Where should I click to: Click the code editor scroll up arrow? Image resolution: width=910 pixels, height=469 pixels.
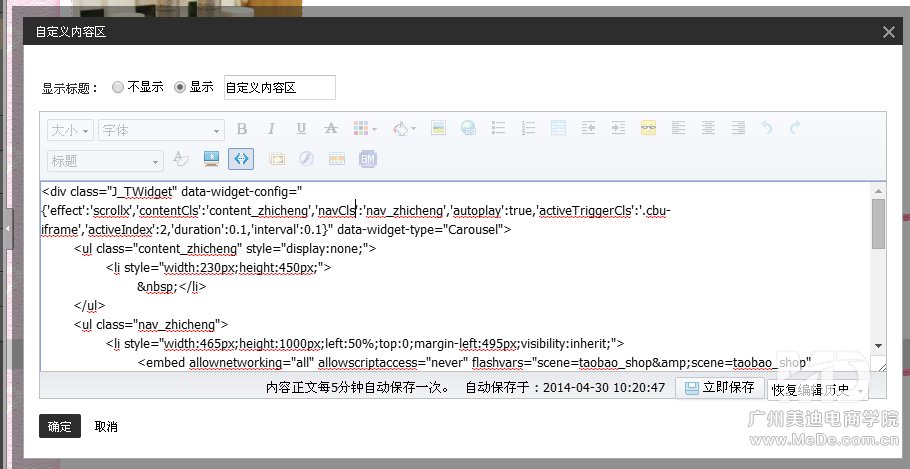click(x=878, y=191)
